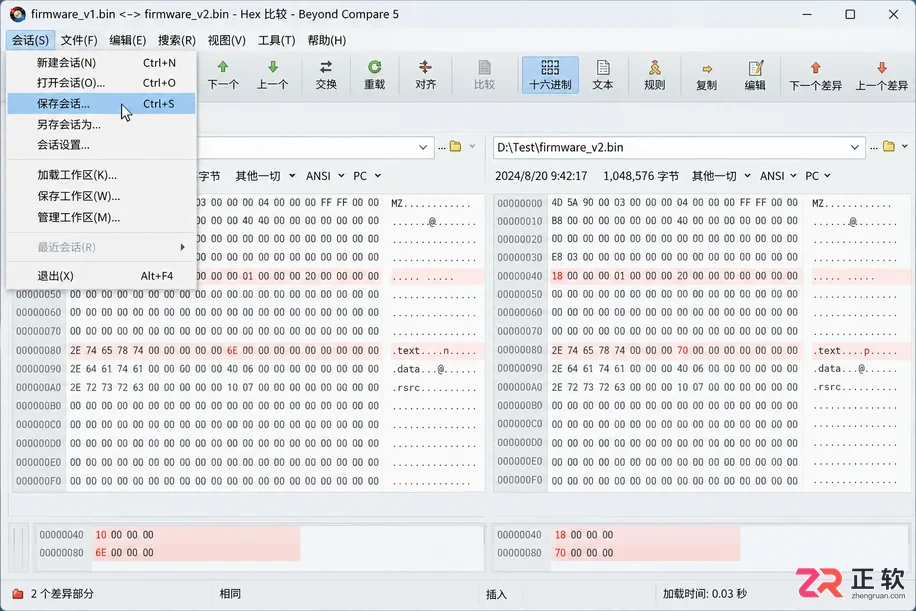Click the 会话(S) menu
916x611 pixels.
pyautogui.click(x=30, y=40)
